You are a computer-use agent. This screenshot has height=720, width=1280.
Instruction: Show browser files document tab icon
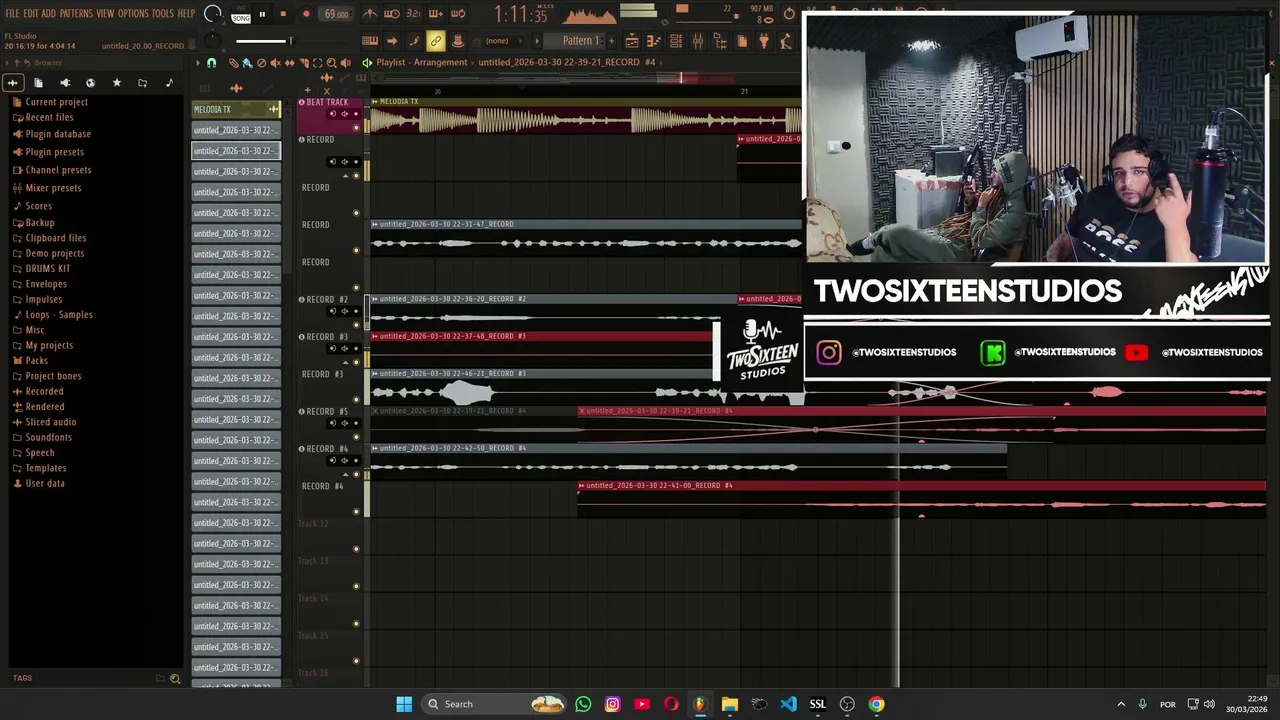coord(38,82)
